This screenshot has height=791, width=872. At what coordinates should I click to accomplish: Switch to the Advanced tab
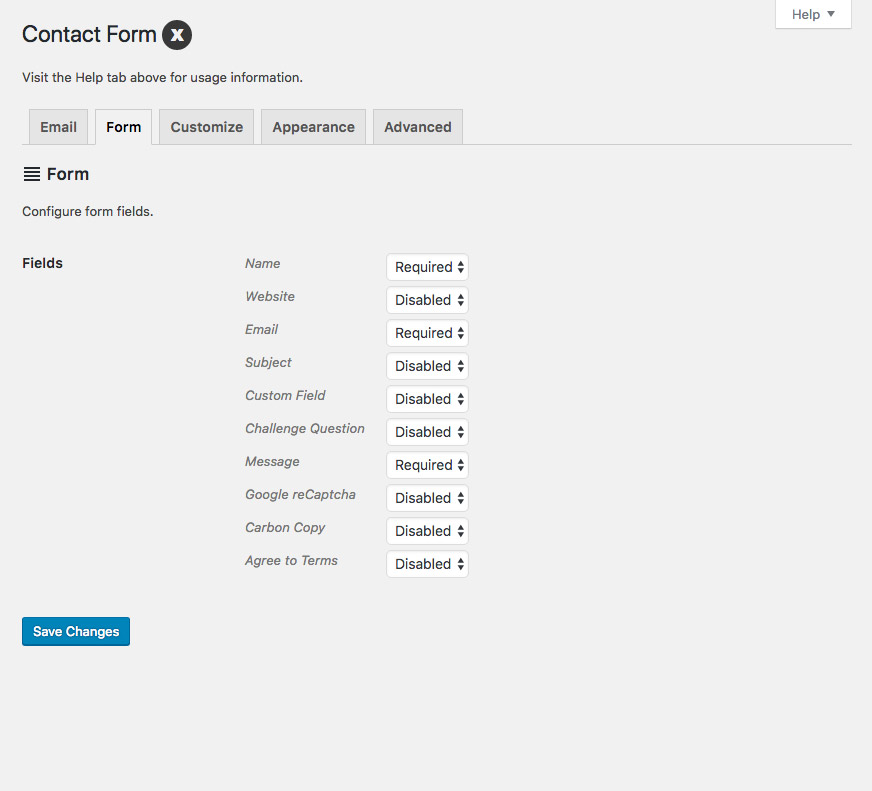tap(417, 127)
